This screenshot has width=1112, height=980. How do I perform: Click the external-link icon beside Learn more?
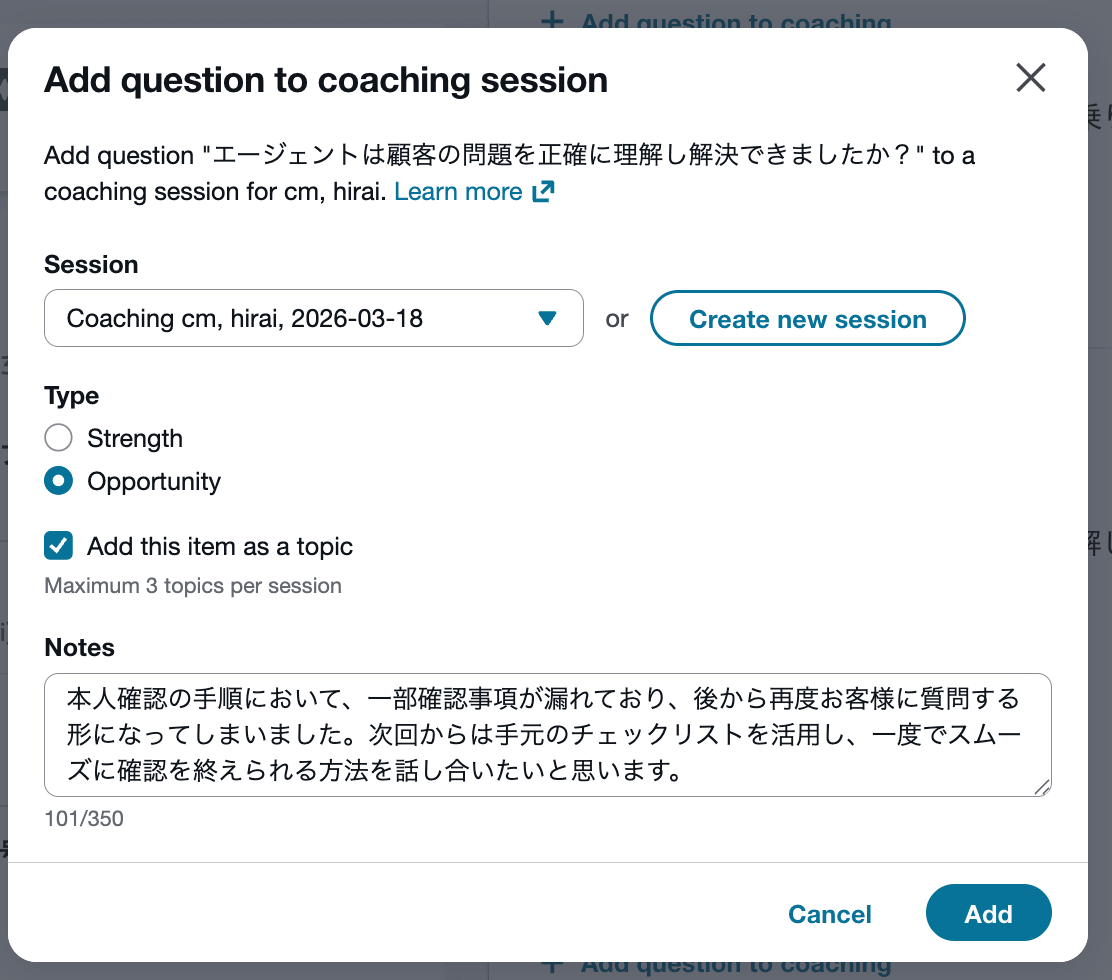pyautogui.click(x=543, y=192)
